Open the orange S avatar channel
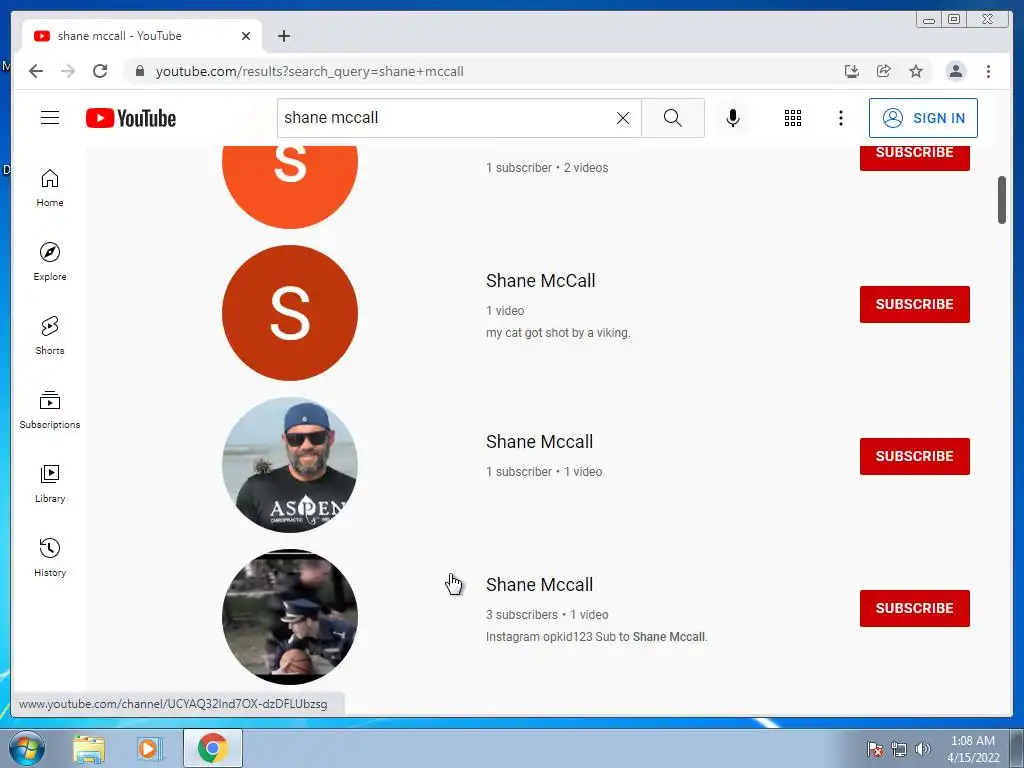 [x=290, y=187]
